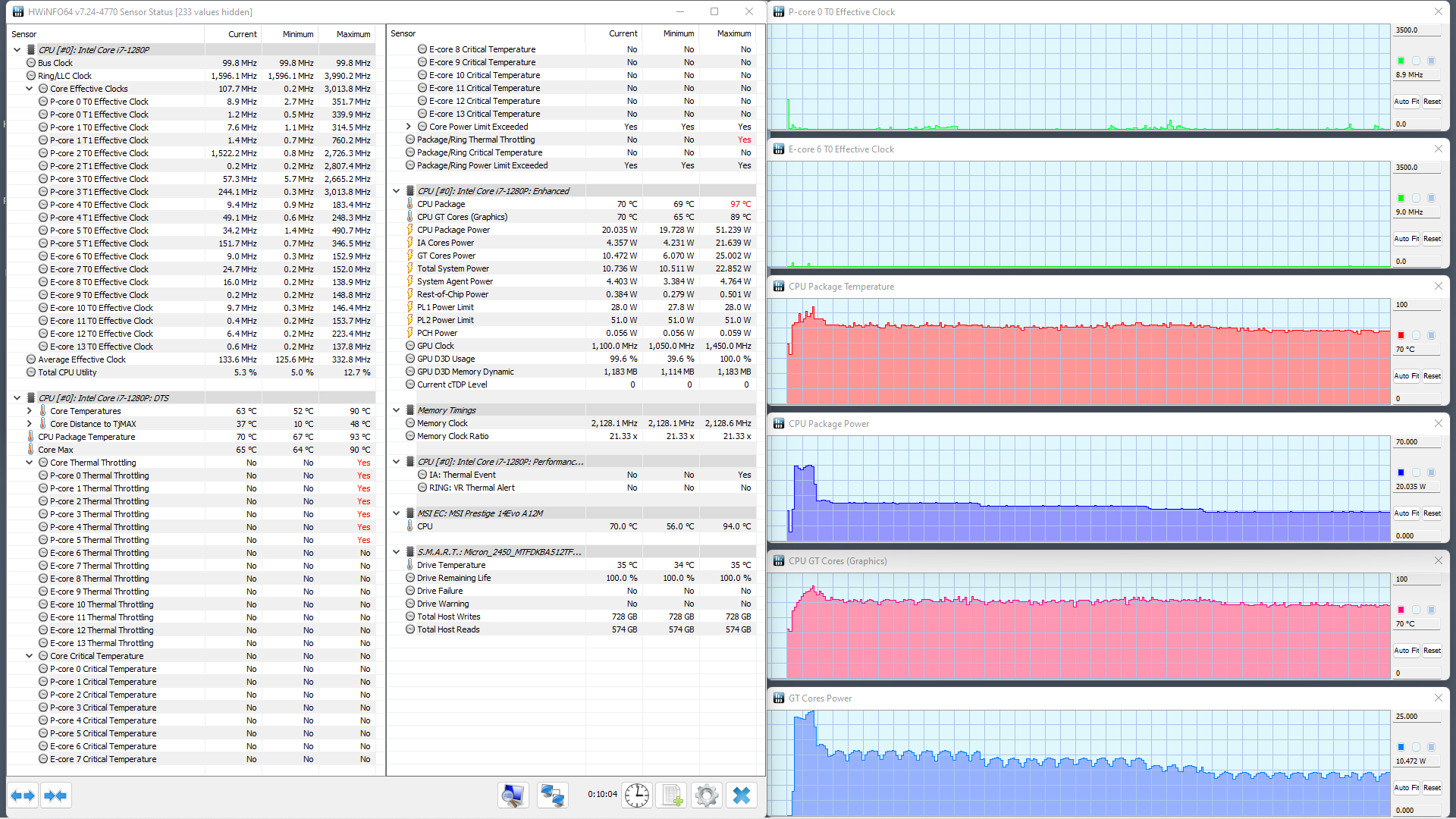Click the shrink columns arrows button
The height and width of the screenshot is (819, 1456).
[56, 795]
